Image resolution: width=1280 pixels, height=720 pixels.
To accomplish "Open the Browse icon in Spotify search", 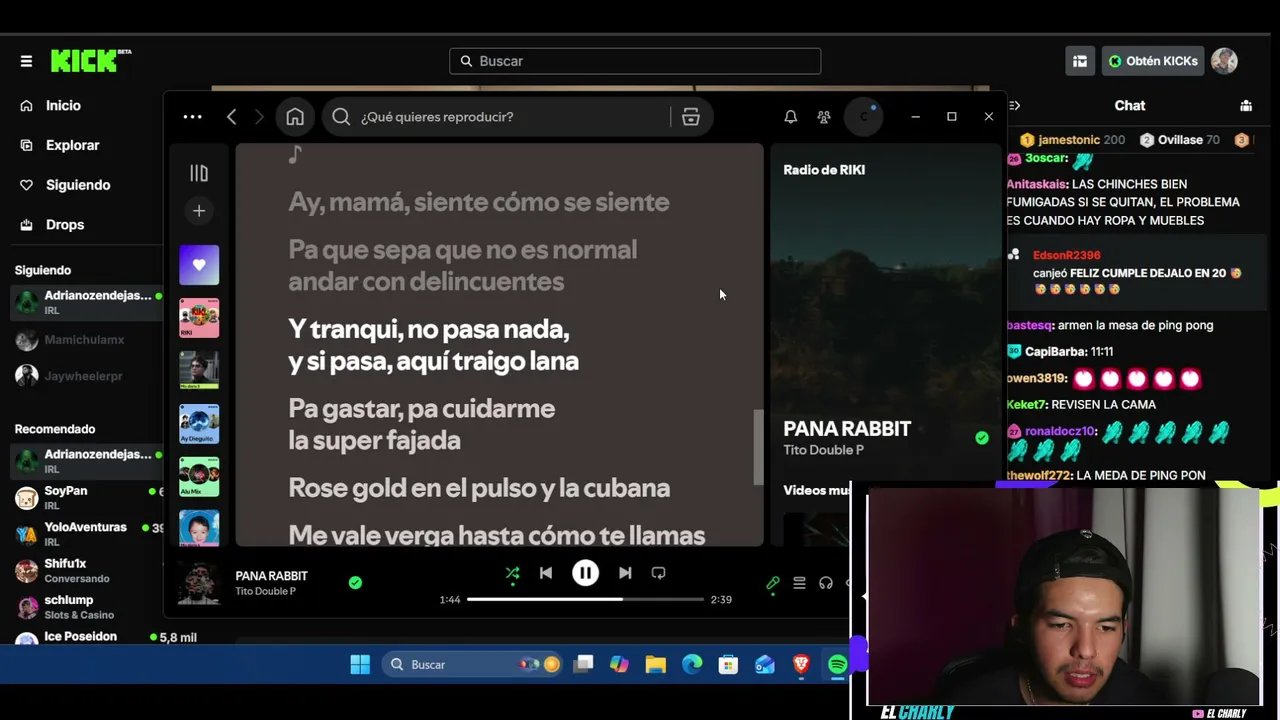I will [x=690, y=117].
